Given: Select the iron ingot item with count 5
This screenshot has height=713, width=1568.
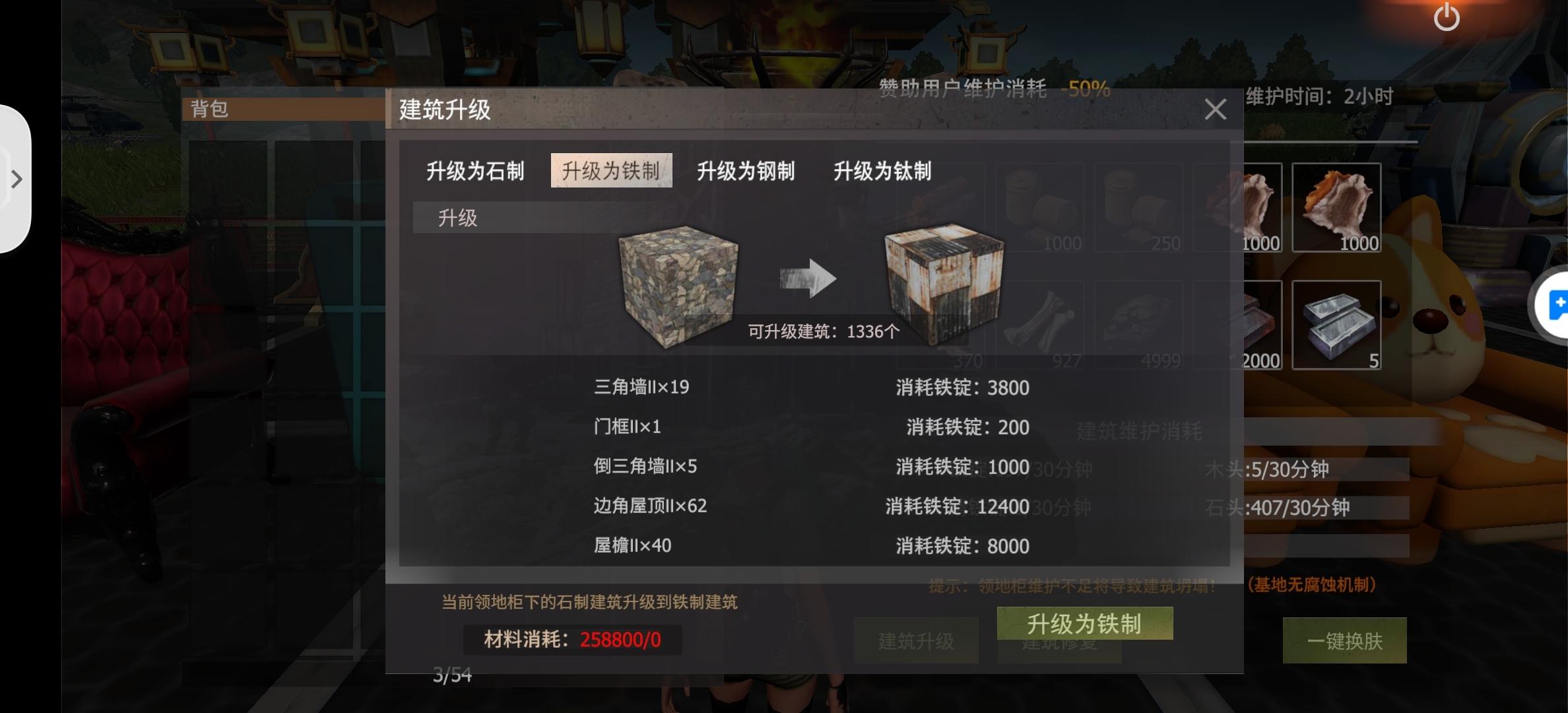Looking at the screenshot, I should (1336, 325).
